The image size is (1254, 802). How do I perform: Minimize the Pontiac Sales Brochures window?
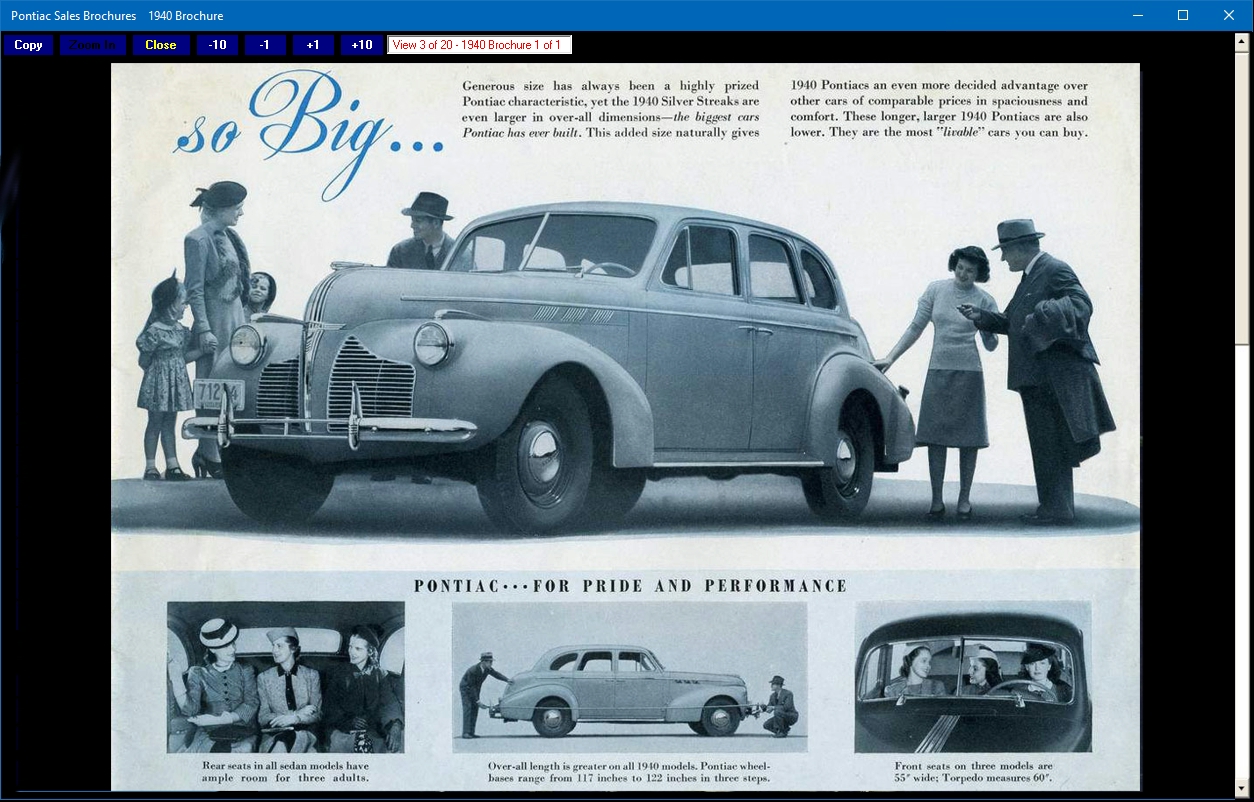(x=1137, y=15)
